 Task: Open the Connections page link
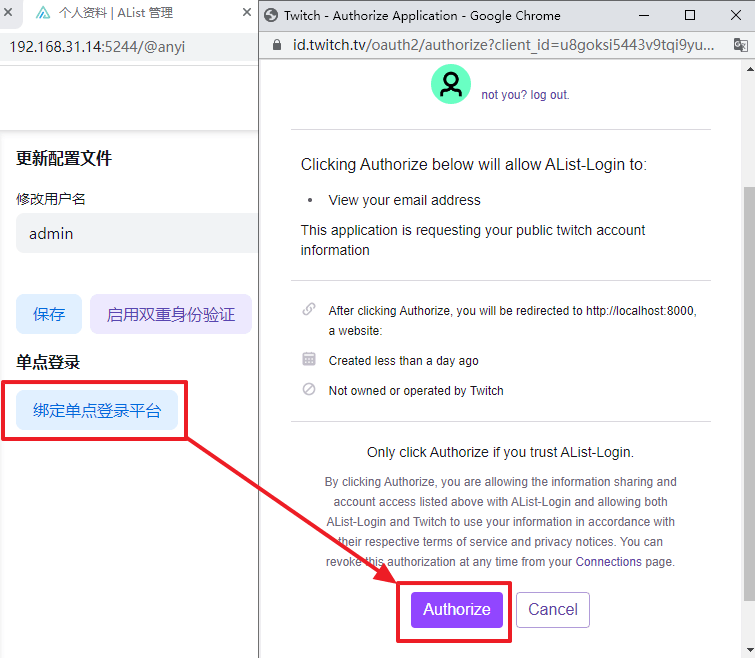coord(609,562)
